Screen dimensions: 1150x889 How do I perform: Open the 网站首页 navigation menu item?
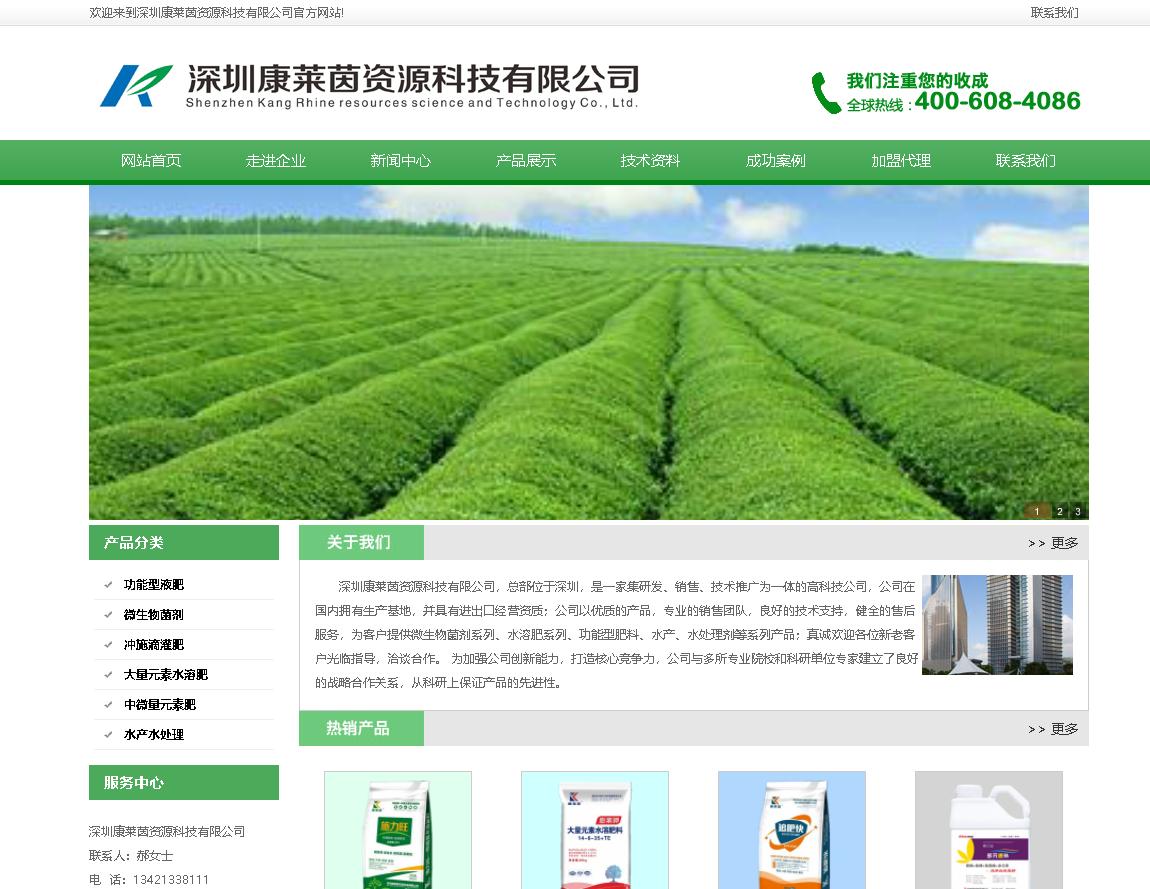pyautogui.click(x=151, y=161)
